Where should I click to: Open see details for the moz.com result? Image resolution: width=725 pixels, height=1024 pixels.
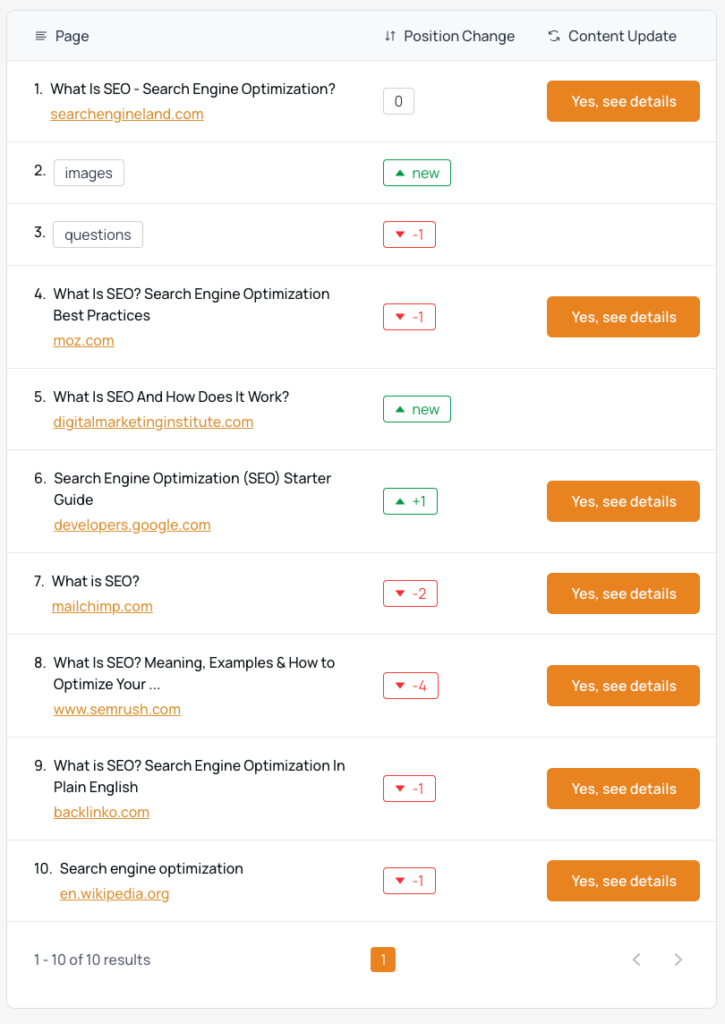pyautogui.click(x=622, y=316)
